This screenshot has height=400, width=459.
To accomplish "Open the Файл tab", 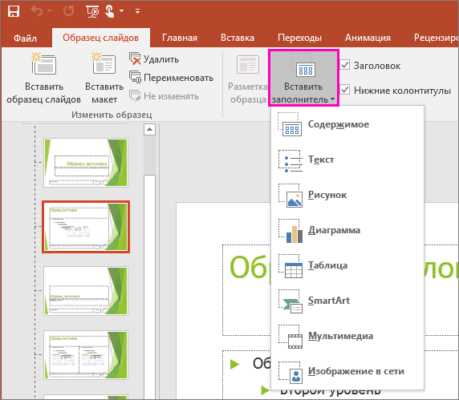I will (25, 38).
